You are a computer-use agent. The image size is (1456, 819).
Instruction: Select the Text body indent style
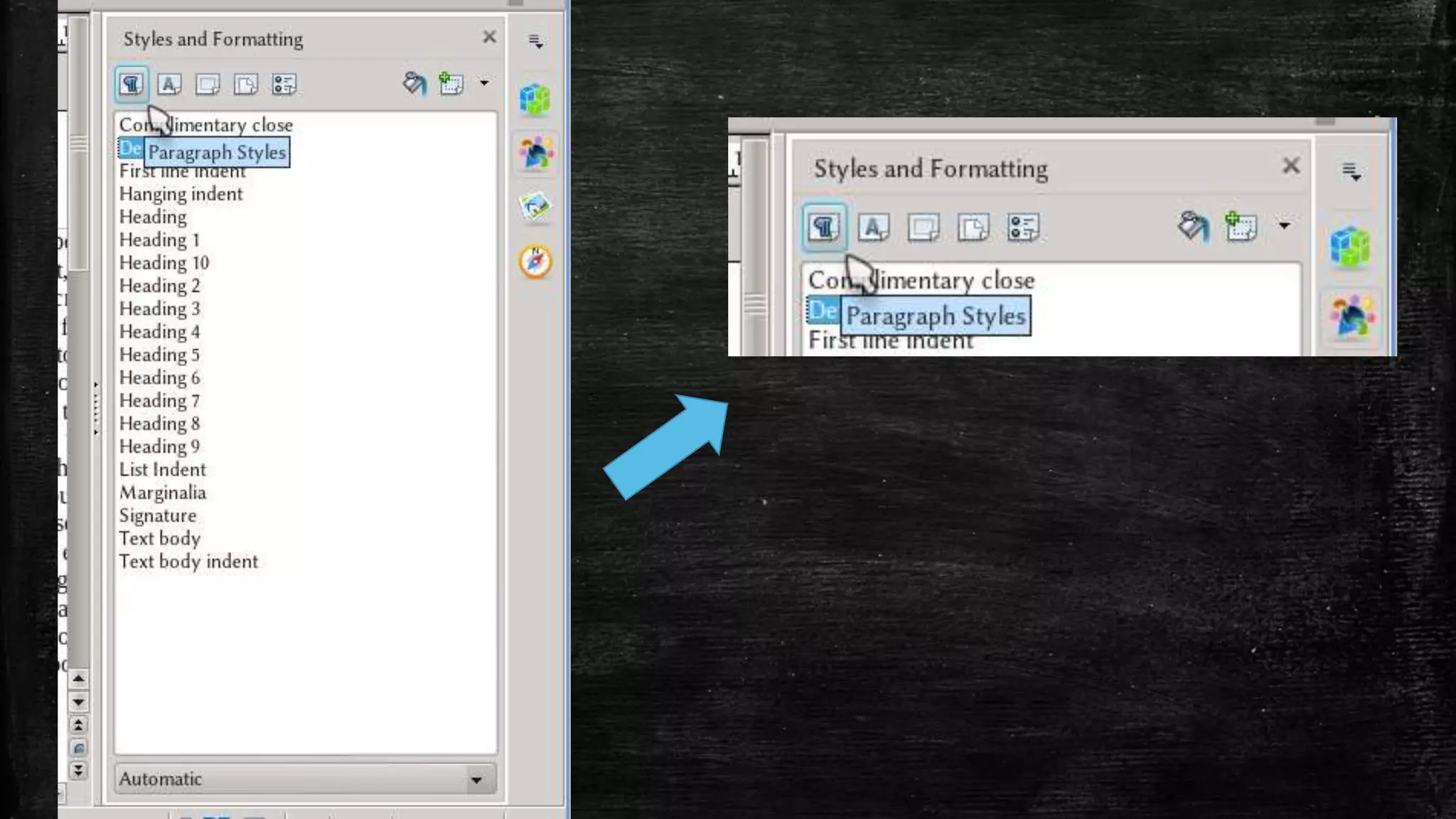[x=188, y=562]
